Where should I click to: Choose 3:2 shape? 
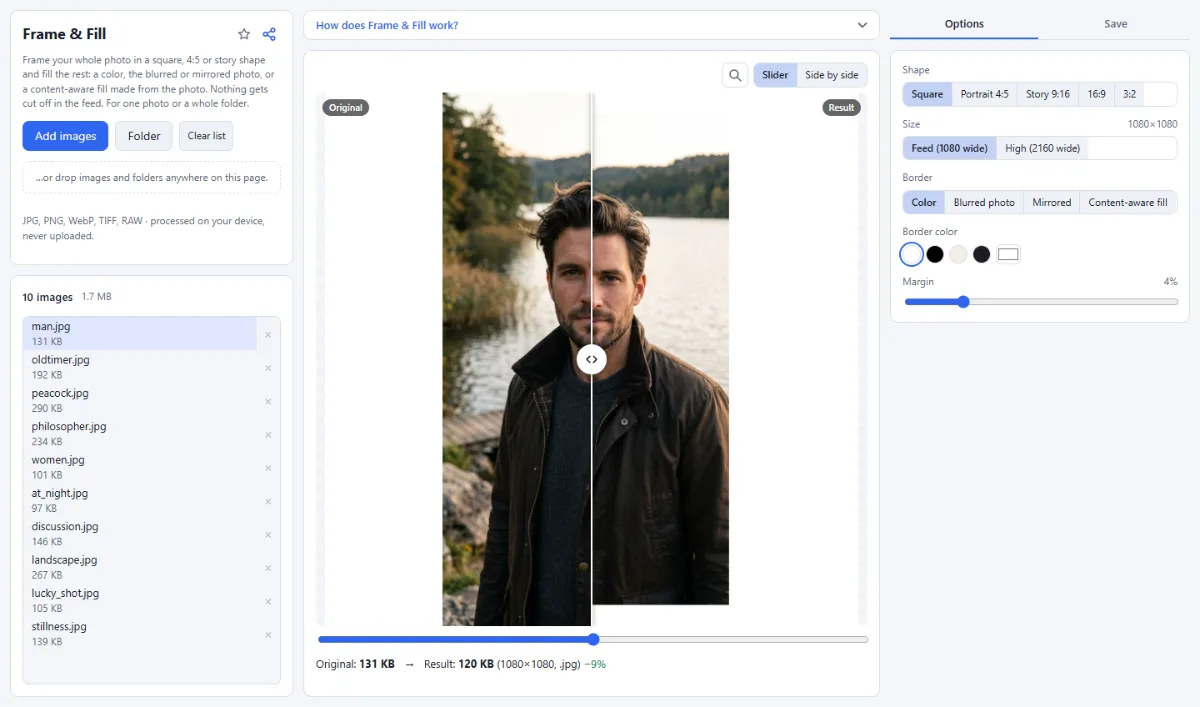click(x=1129, y=94)
